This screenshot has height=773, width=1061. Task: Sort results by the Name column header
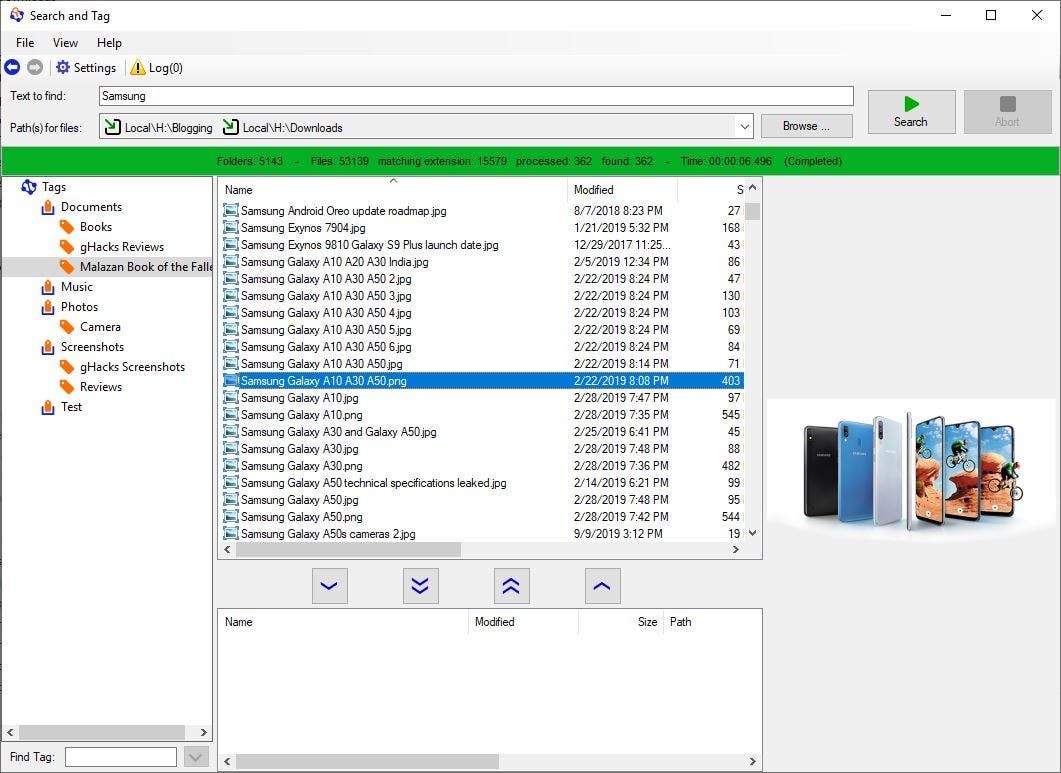pos(392,190)
